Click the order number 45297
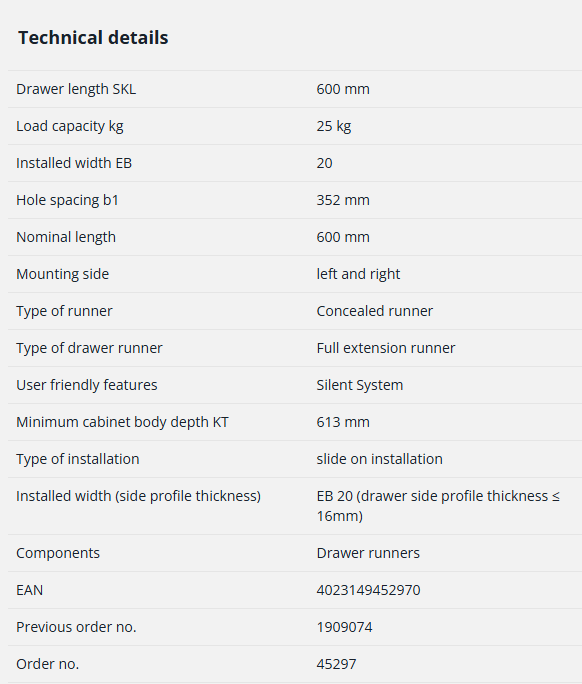The image size is (582, 684). [x=336, y=664]
